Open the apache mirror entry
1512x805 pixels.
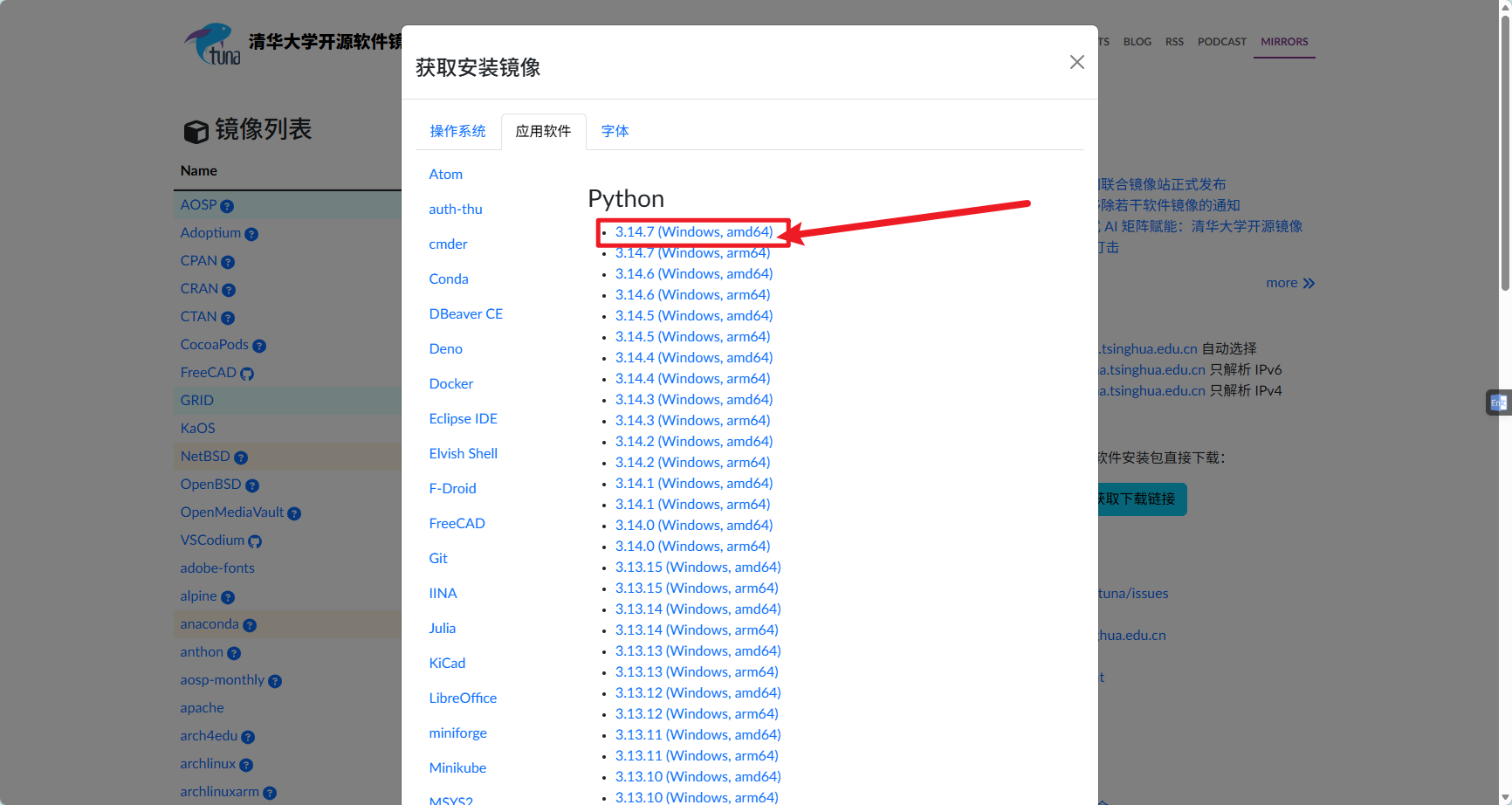pos(202,708)
